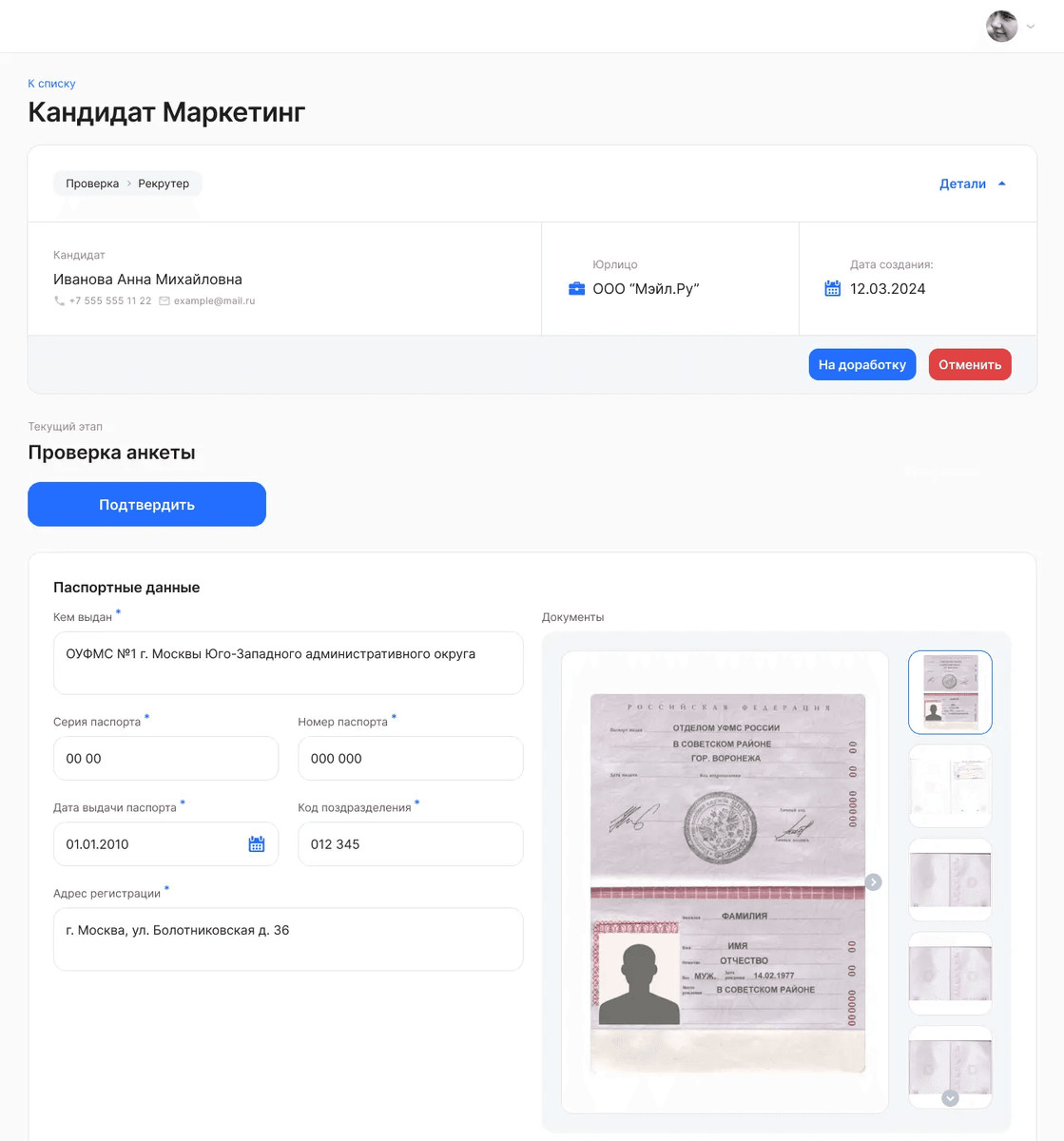Select the second document thumbnail

point(950,786)
